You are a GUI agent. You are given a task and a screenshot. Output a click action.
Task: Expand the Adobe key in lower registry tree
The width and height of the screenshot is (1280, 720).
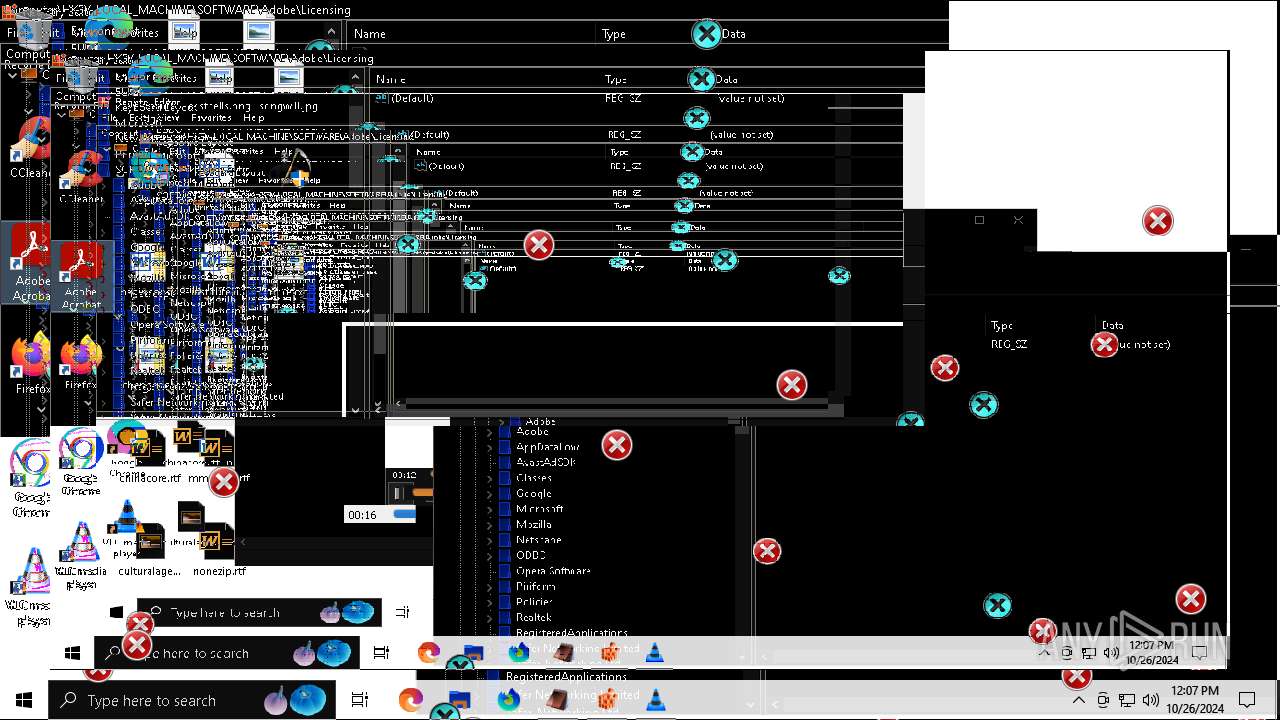pos(489,431)
